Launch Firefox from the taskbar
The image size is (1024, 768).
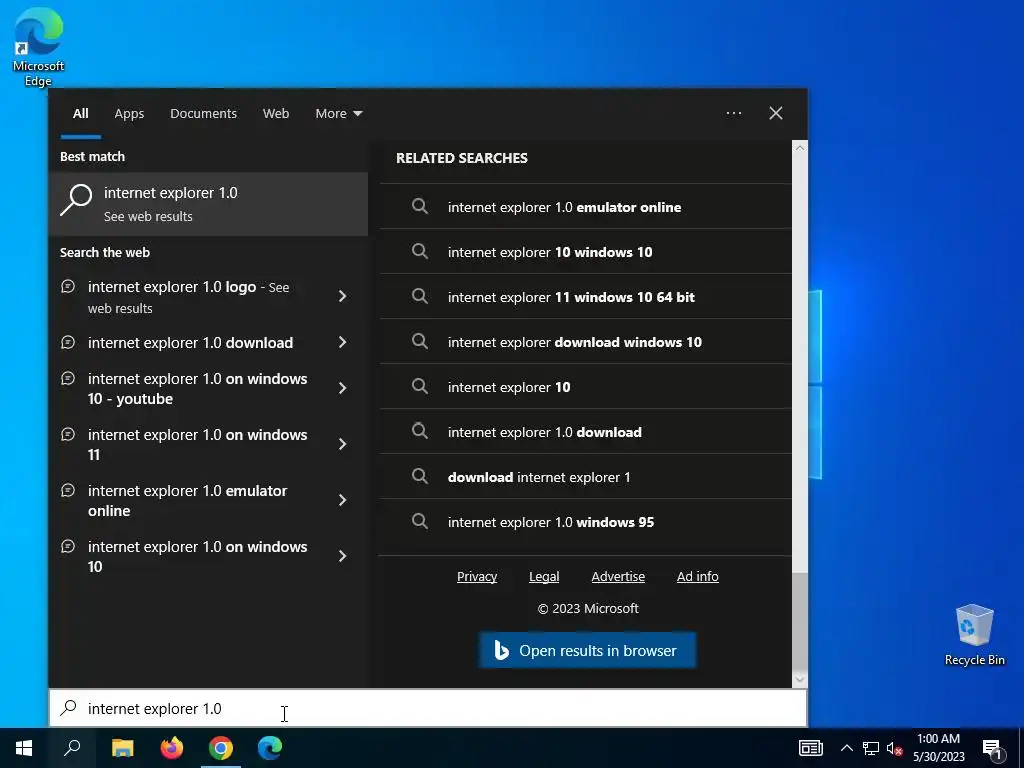[172, 748]
